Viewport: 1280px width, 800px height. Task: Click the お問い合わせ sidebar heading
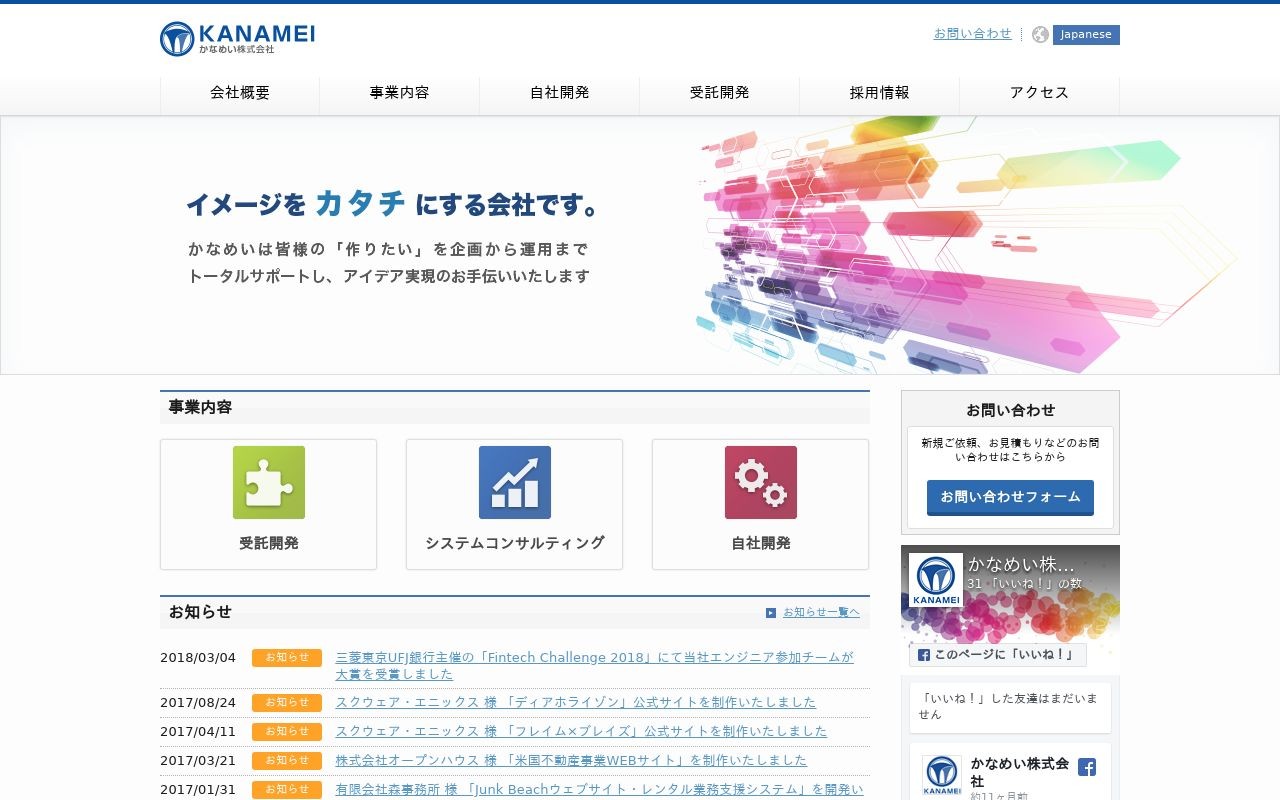coord(1010,410)
